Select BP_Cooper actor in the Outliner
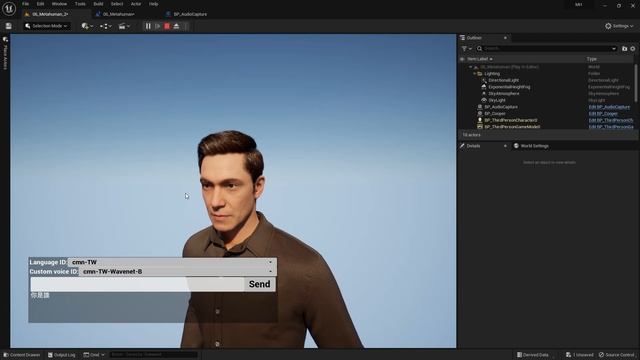Image resolution: width=640 pixels, height=360 pixels. point(495,113)
